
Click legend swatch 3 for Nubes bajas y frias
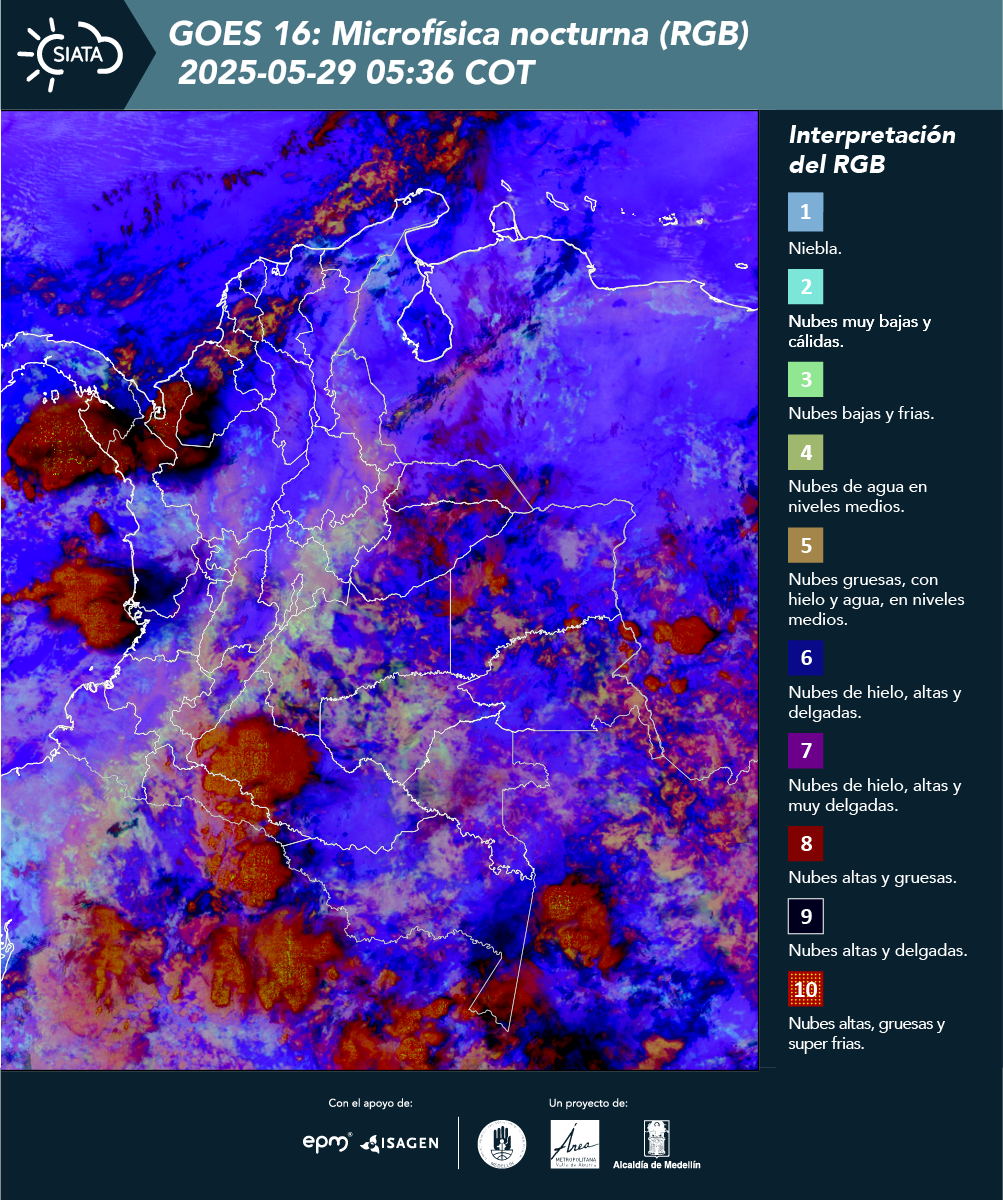[x=806, y=380]
